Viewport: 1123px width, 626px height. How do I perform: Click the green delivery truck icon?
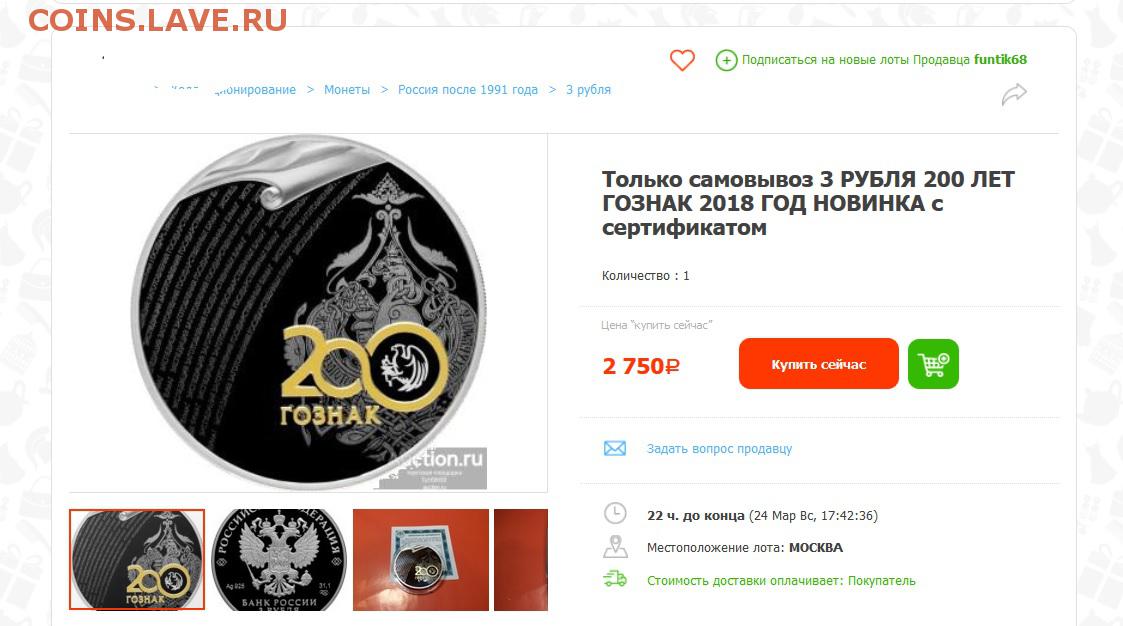point(614,579)
